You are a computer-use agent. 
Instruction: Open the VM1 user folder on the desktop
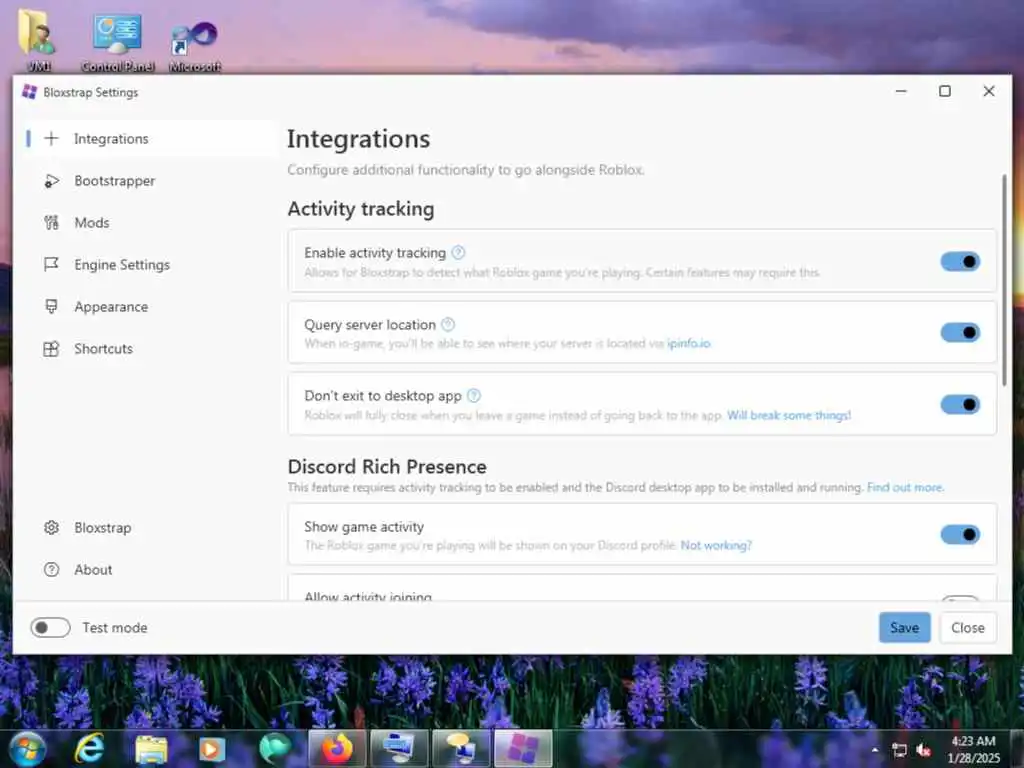(38, 40)
